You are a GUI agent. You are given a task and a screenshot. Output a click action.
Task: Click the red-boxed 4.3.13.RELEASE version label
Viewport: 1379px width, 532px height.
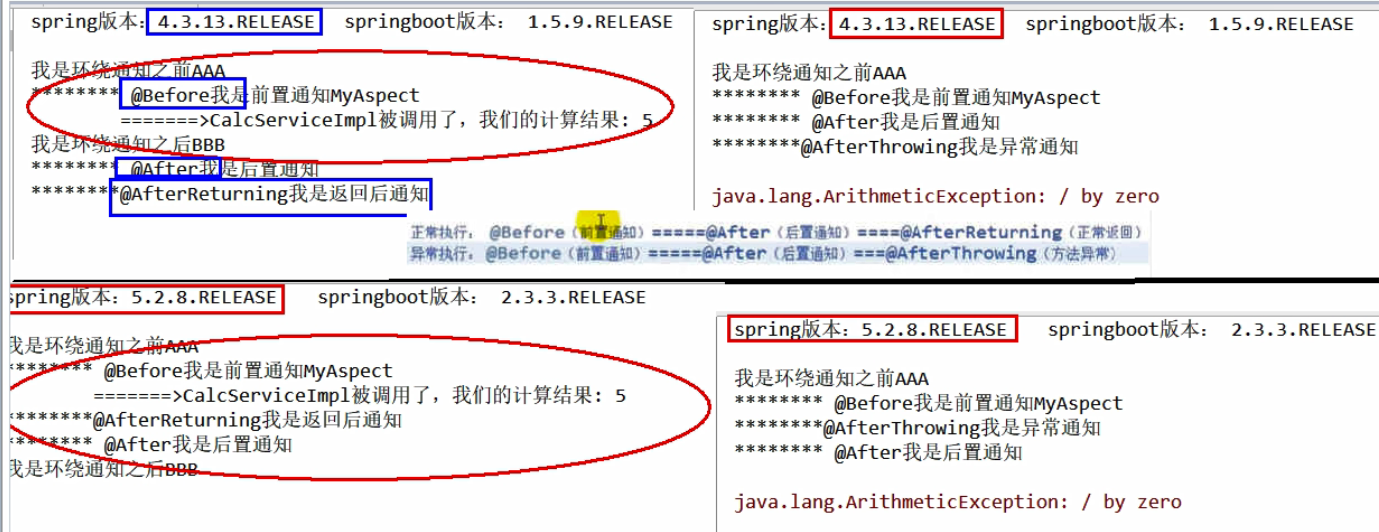916,24
